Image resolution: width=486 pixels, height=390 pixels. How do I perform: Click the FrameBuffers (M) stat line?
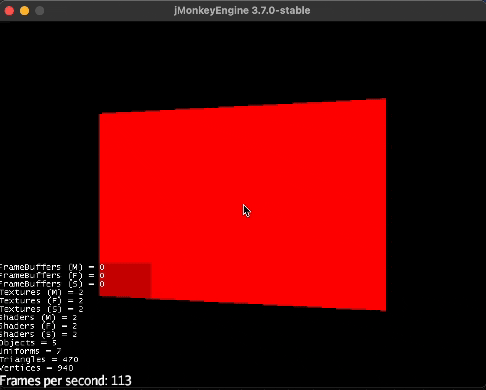click(x=52, y=267)
